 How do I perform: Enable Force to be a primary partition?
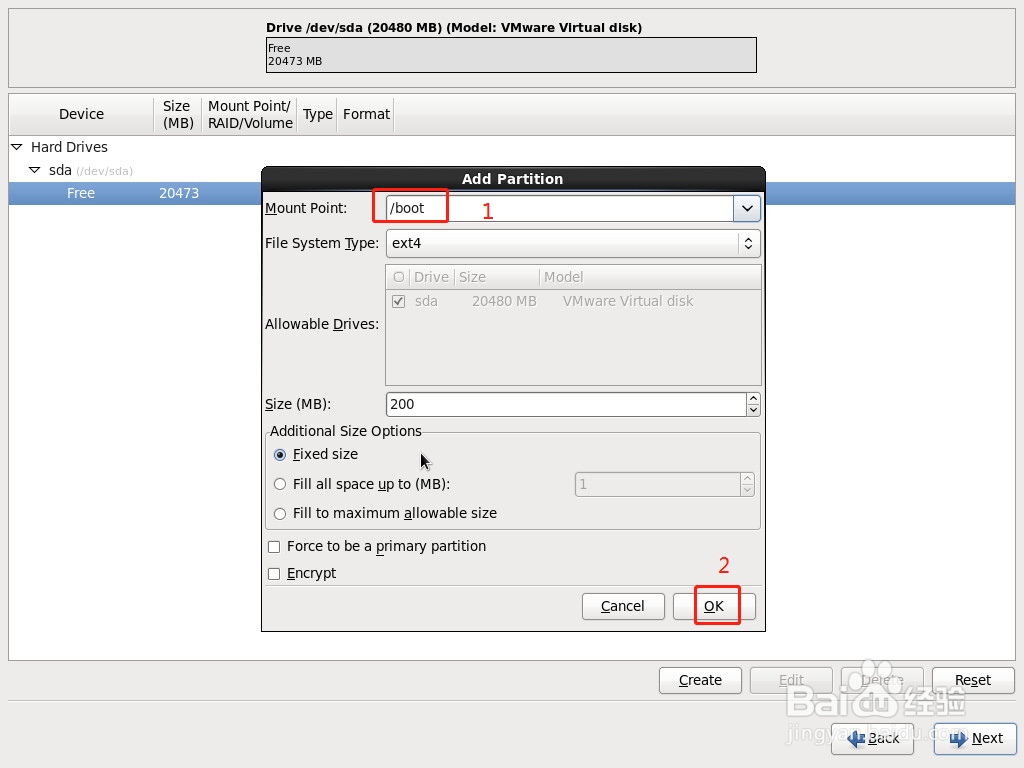274,547
